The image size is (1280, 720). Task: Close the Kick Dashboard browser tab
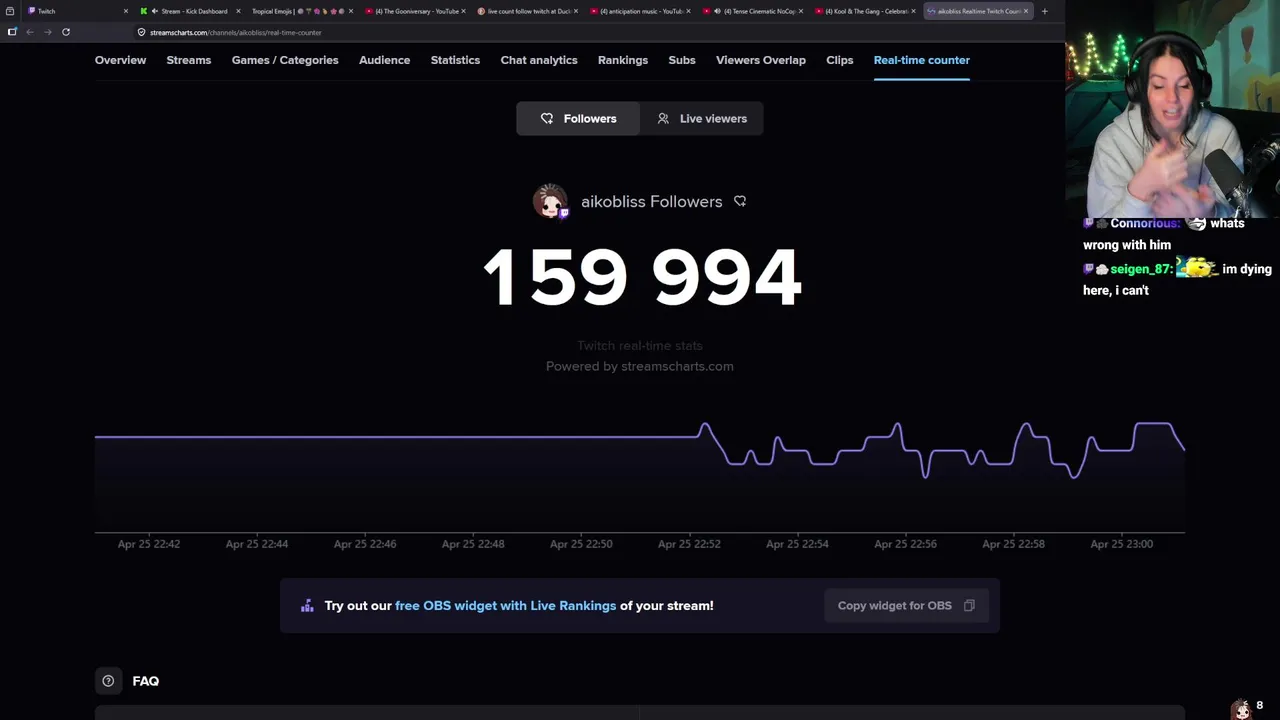pos(238,11)
